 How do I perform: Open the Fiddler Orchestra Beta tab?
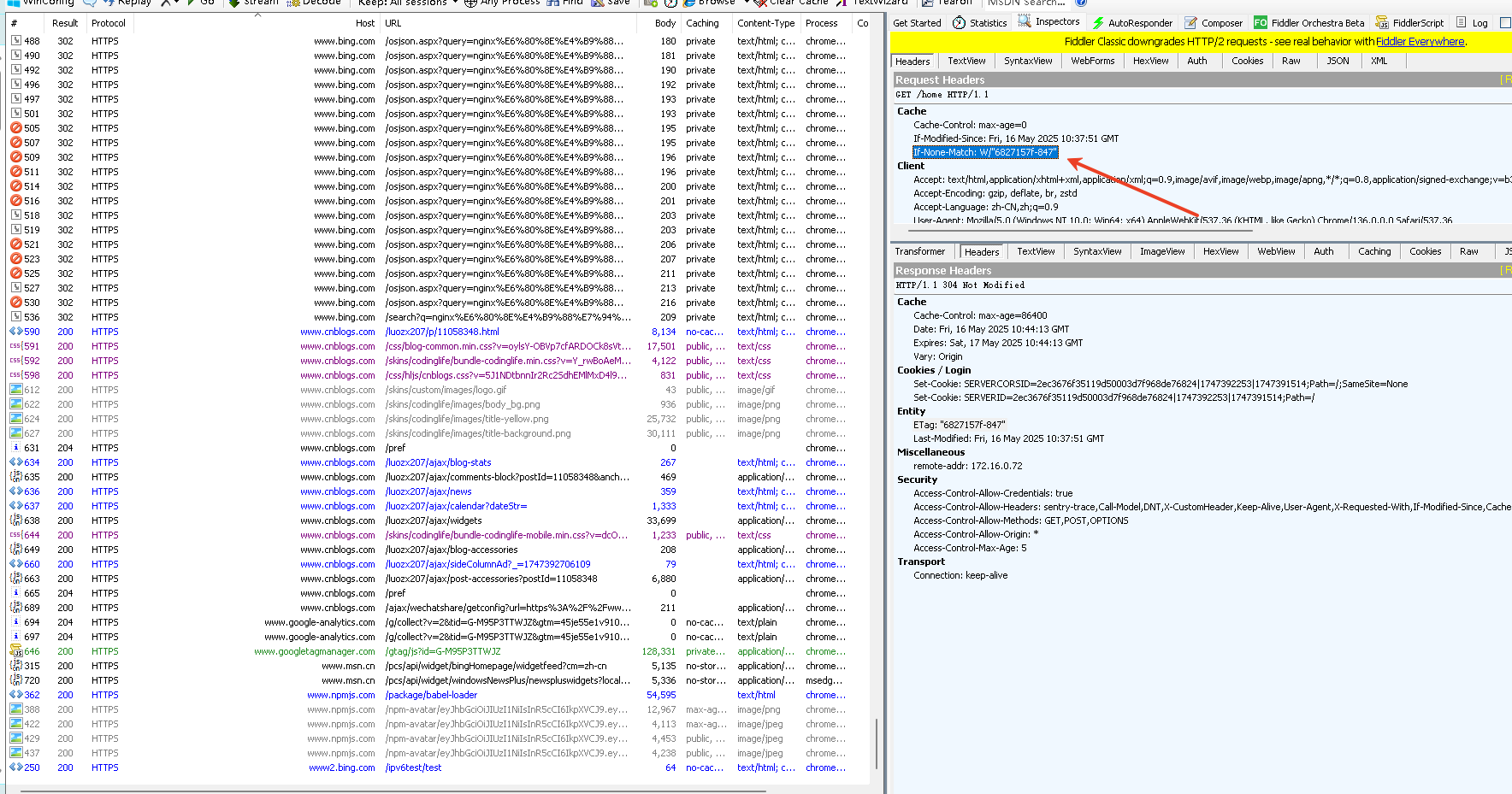1309,23
